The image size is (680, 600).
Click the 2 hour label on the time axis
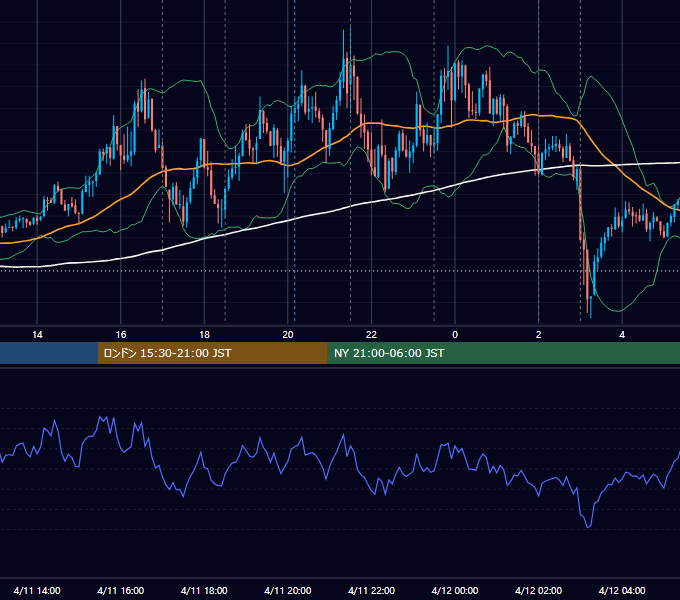click(x=539, y=335)
